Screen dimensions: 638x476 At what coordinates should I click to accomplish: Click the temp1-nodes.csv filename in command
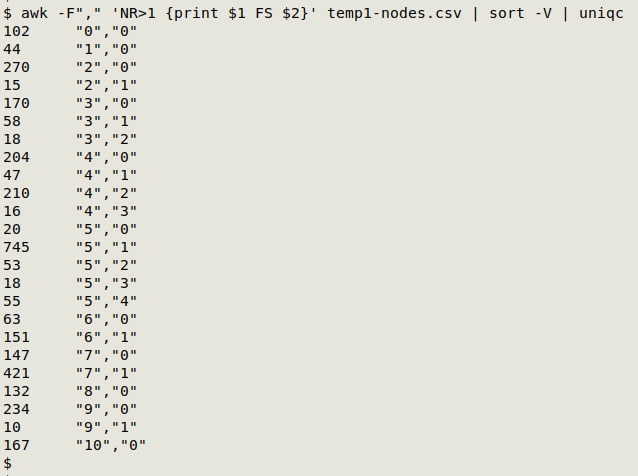pyautogui.click(x=394, y=13)
